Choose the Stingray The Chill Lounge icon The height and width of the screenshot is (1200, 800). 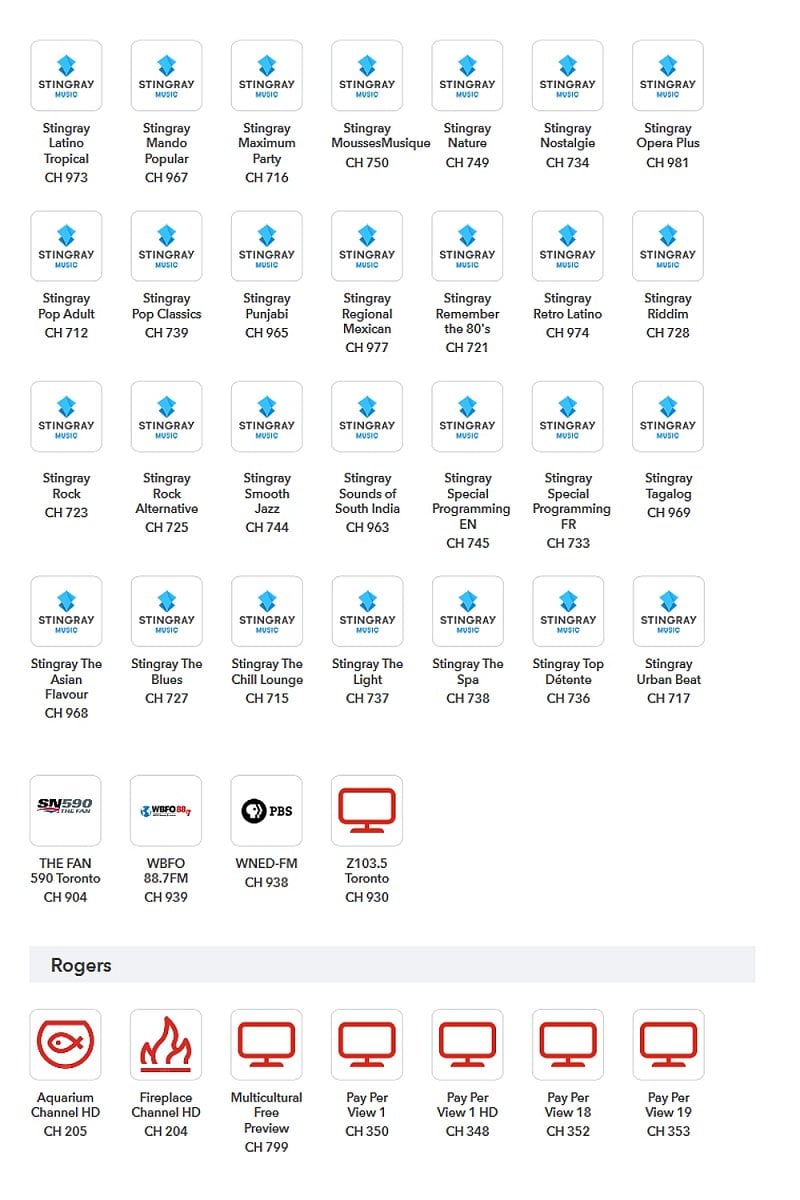click(267, 611)
